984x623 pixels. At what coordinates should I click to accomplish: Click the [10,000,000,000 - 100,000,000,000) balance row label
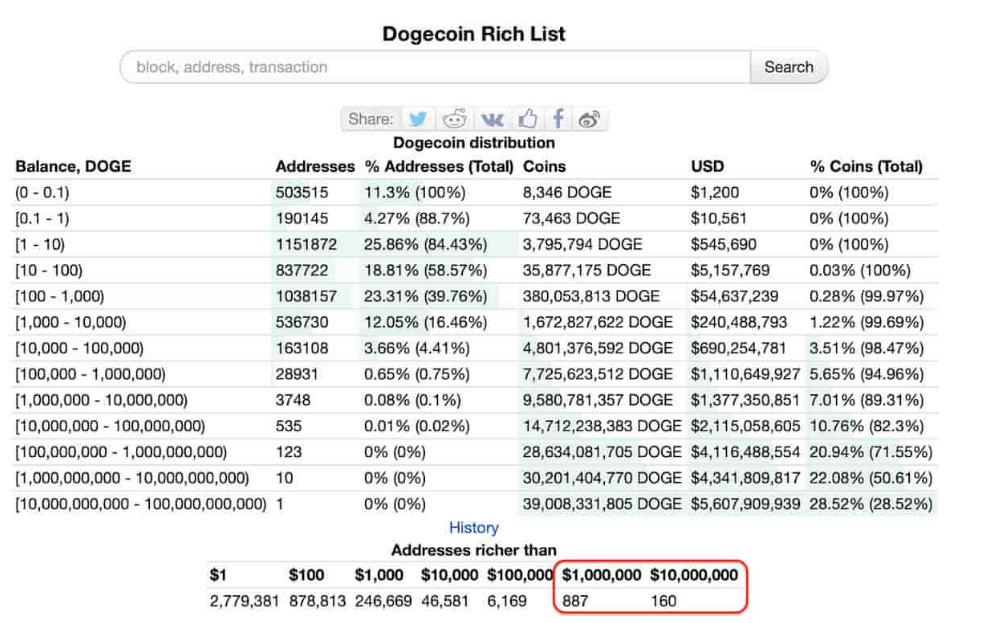point(141,504)
